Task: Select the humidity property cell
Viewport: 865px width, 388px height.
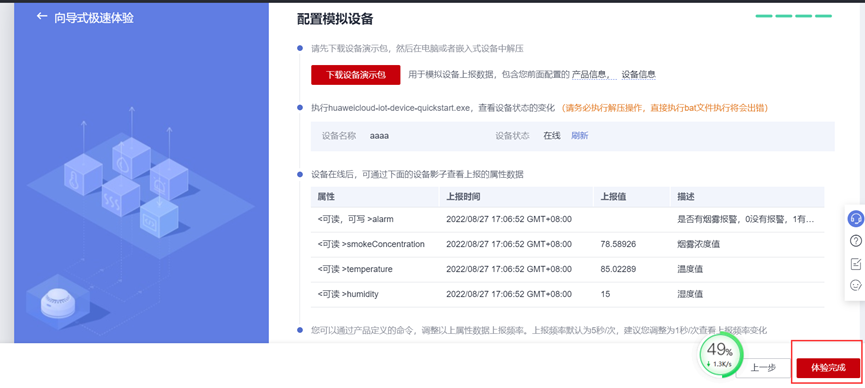Action: tap(348, 294)
